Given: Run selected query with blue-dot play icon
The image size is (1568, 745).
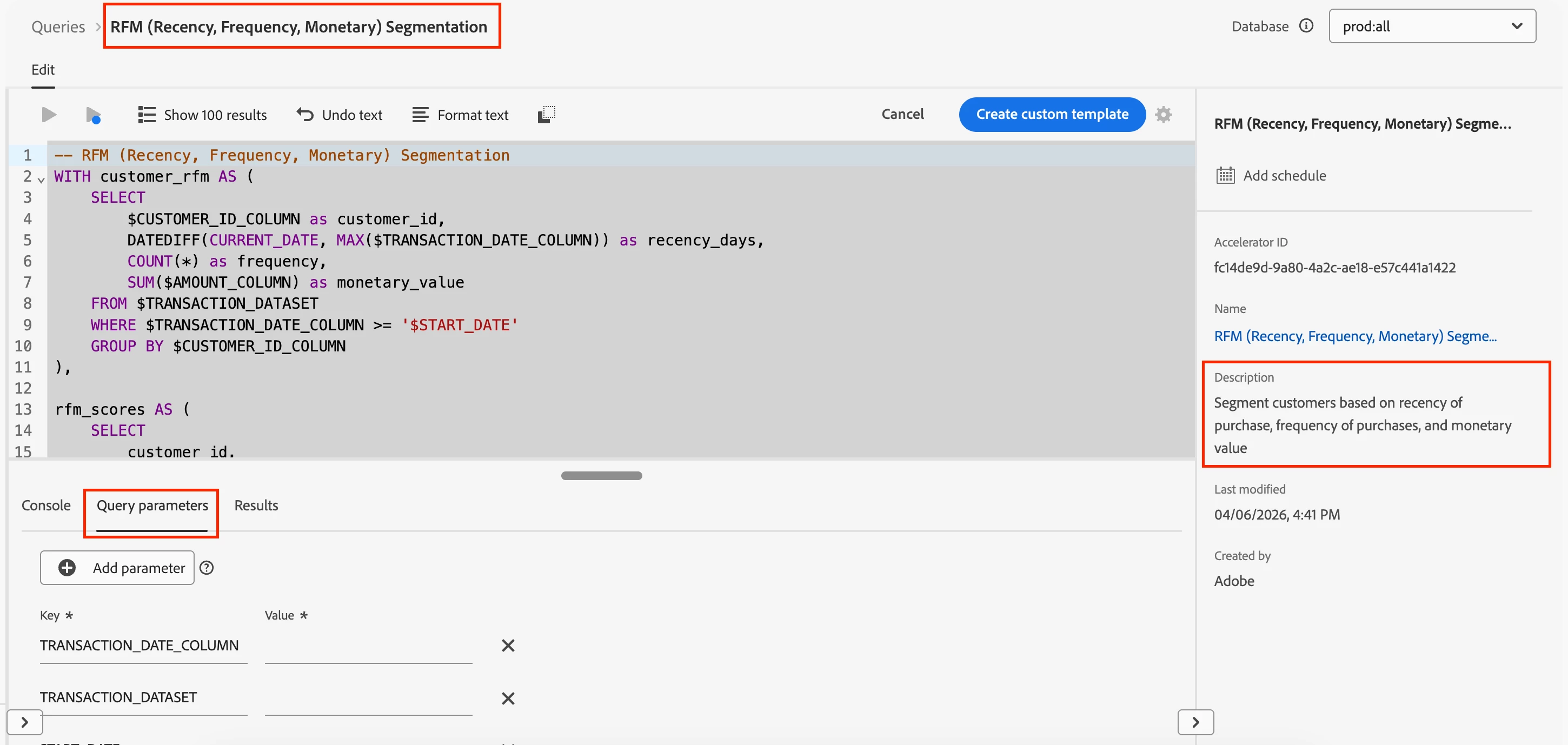Looking at the screenshot, I should pos(93,115).
